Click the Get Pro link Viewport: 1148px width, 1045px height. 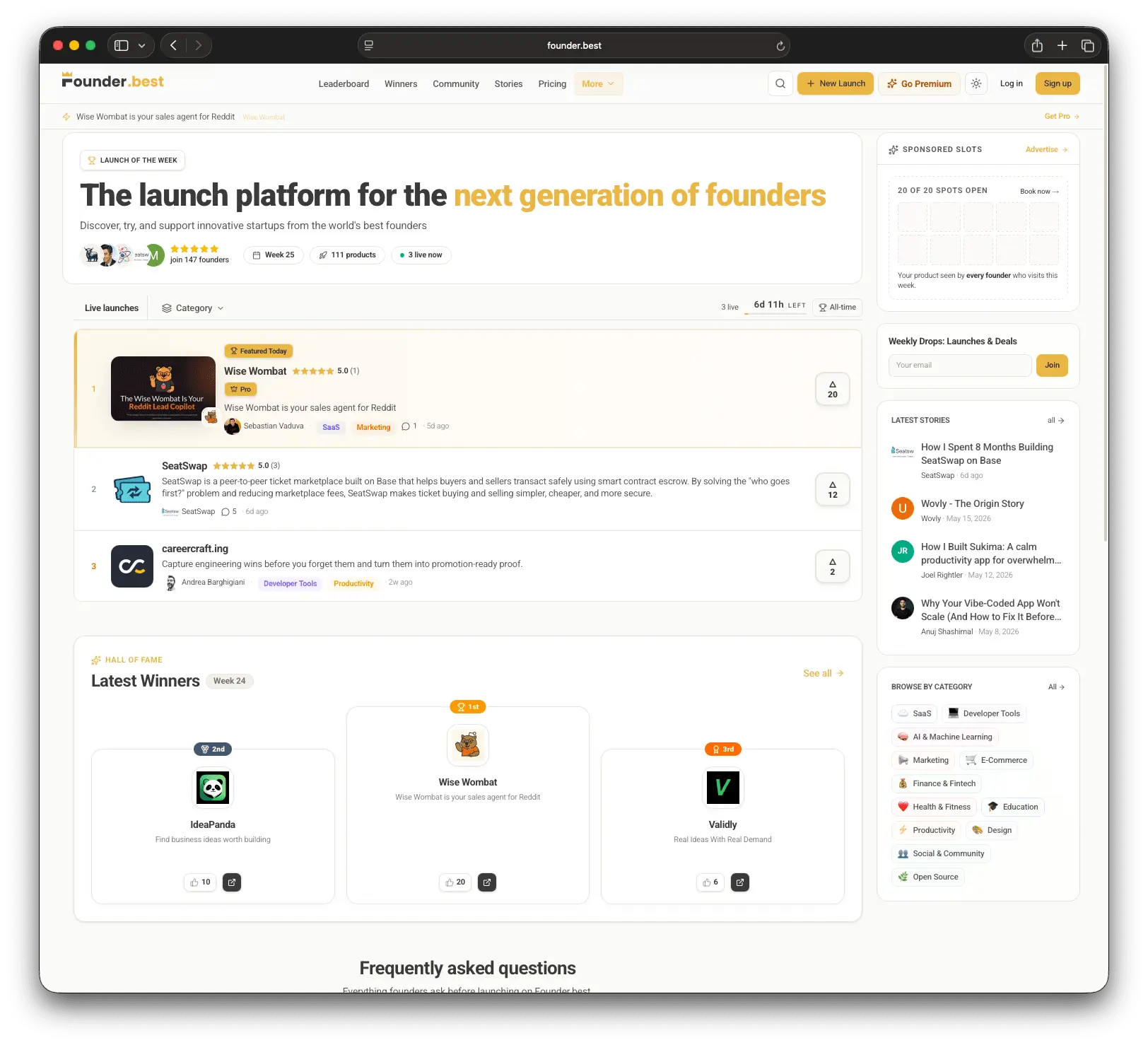pyautogui.click(x=1062, y=117)
